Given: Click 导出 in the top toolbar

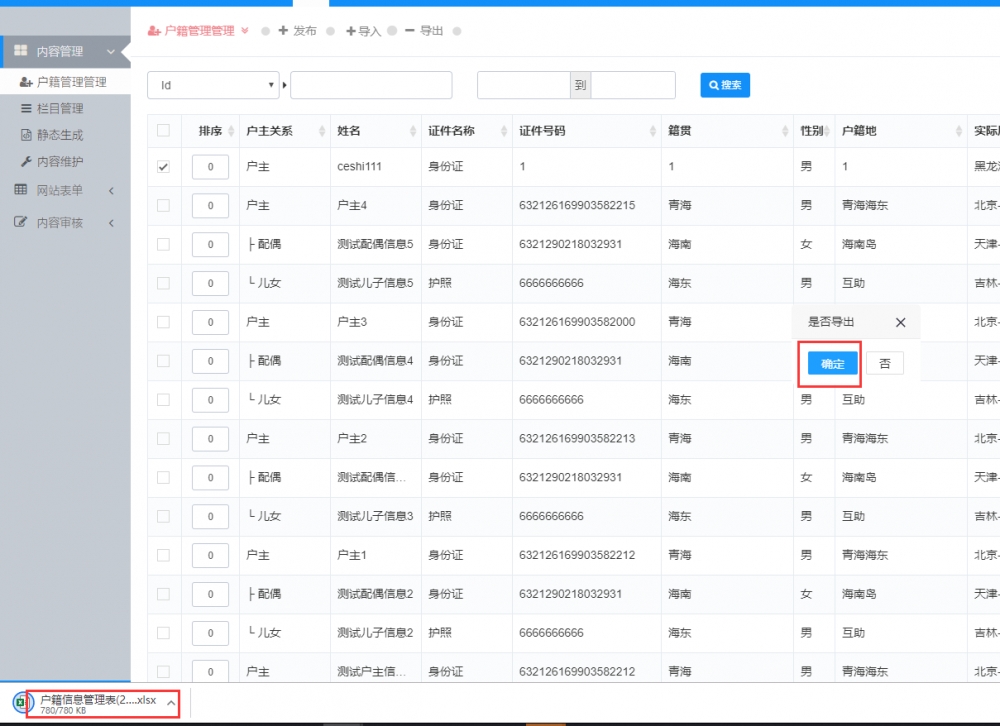Looking at the screenshot, I should [x=423, y=31].
